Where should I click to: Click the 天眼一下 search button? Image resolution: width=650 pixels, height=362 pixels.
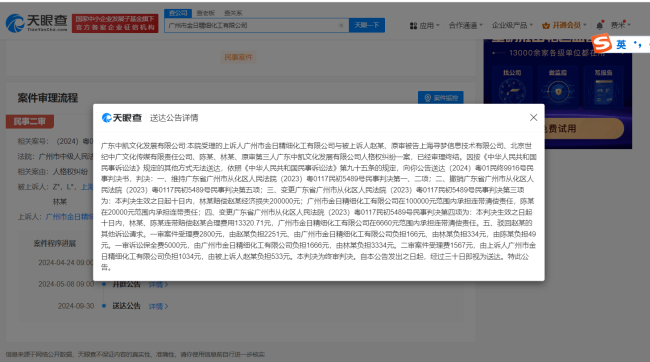tap(366, 25)
